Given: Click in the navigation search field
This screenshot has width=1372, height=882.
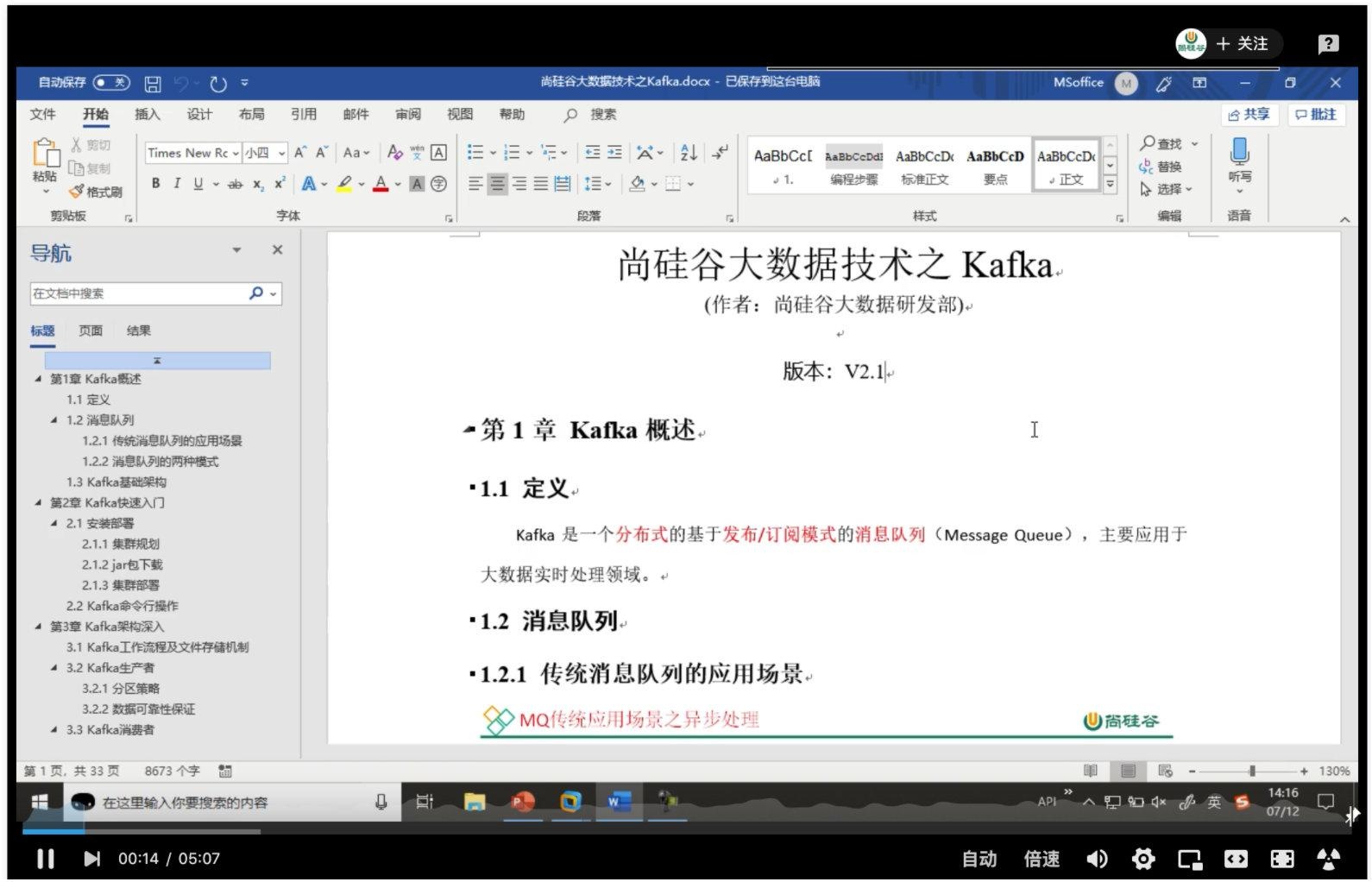Looking at the screenshot, I should point(138,294).
